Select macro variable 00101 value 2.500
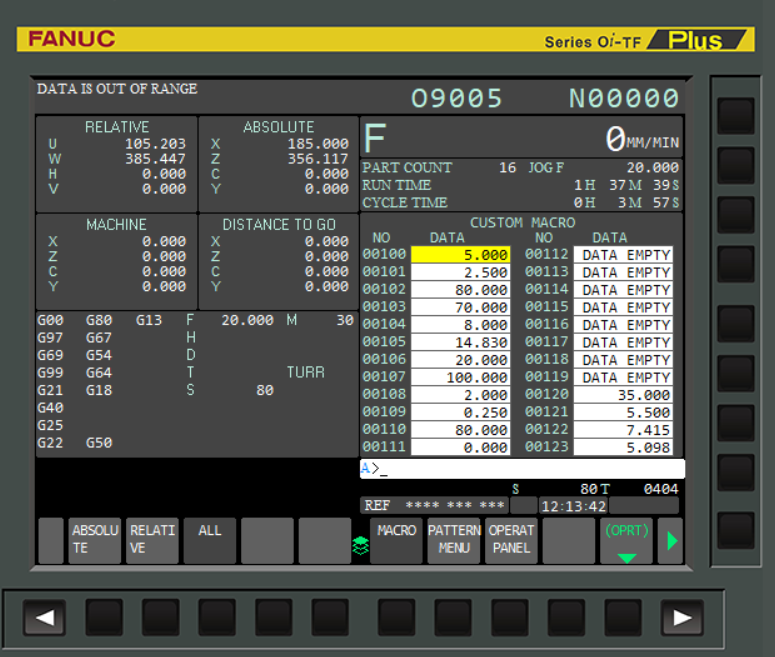This screenshot has width=775, height=657. point(461,272)
